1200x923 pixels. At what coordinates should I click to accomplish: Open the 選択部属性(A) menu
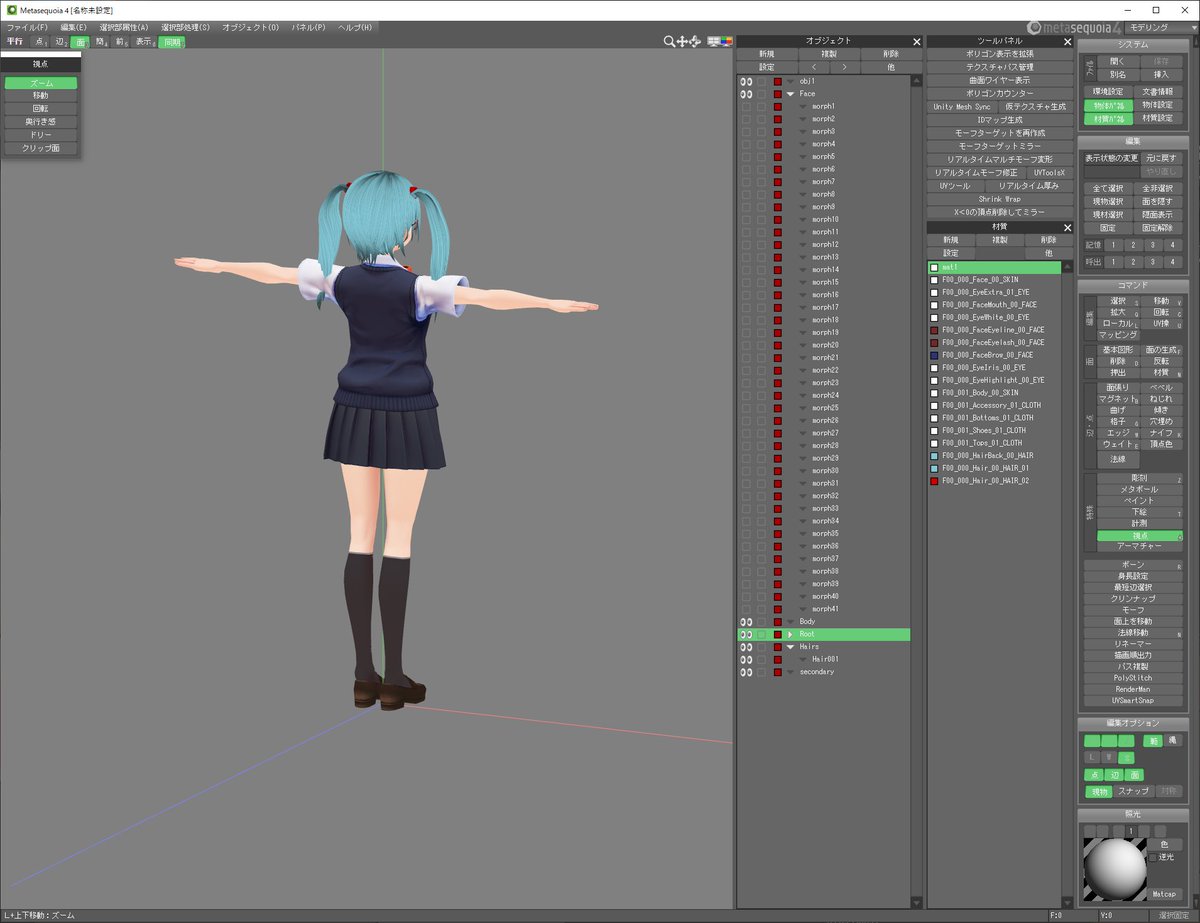click(x=124, y=27)
